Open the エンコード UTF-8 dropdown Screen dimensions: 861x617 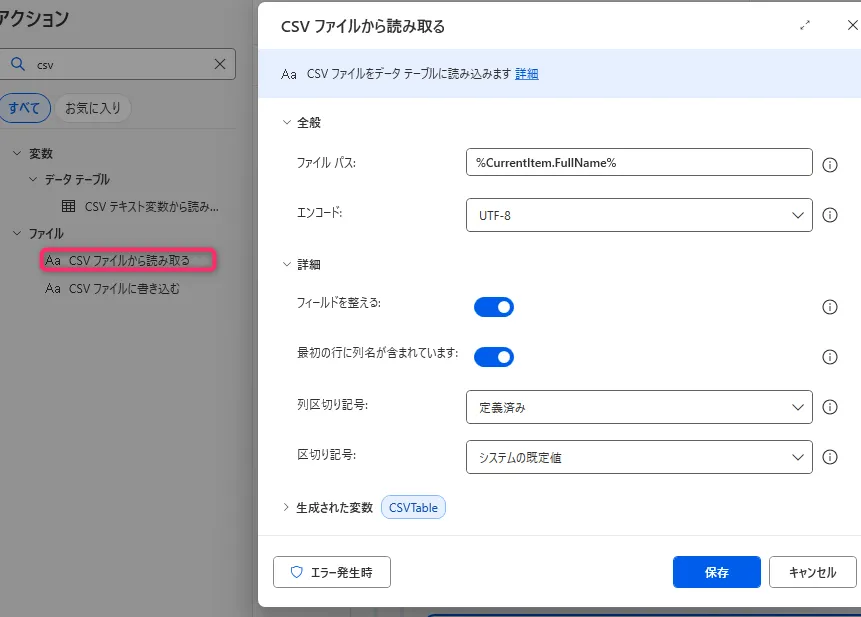(x=639, y=214)
